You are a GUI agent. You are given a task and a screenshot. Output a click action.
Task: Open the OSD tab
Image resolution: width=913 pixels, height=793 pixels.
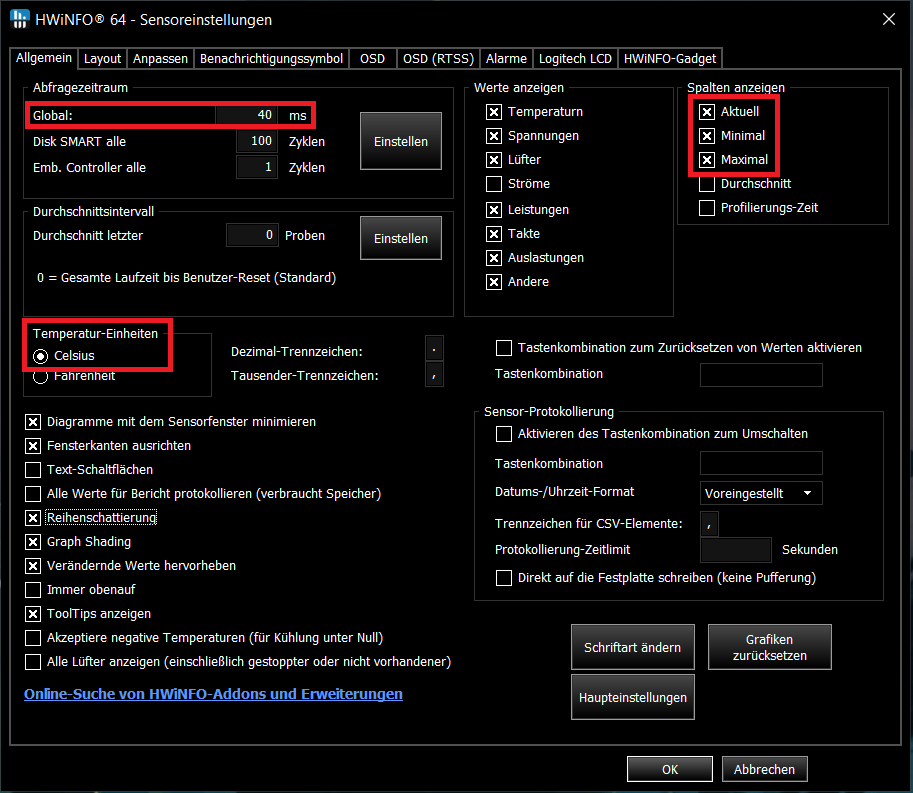373,59
